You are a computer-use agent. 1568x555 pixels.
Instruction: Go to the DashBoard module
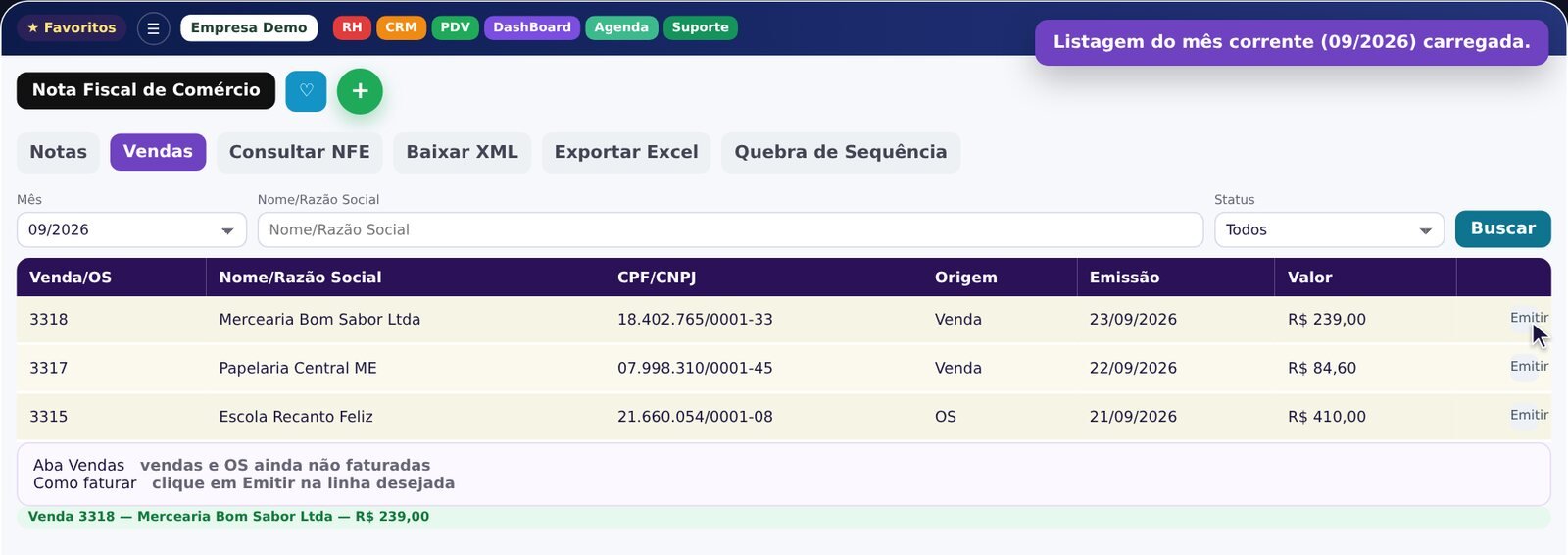click(532, 27)
